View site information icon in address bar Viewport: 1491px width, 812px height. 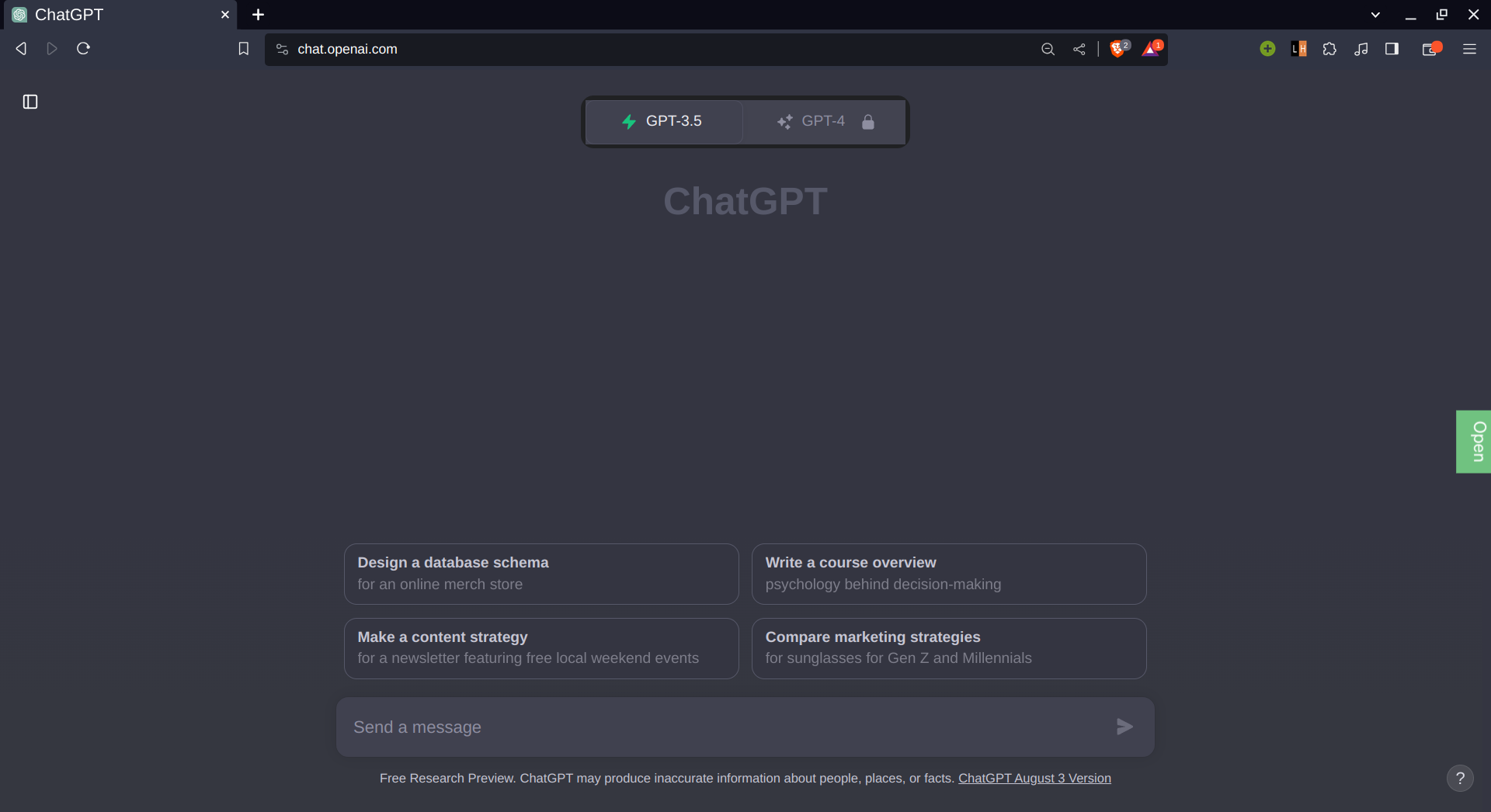[282, 49]
